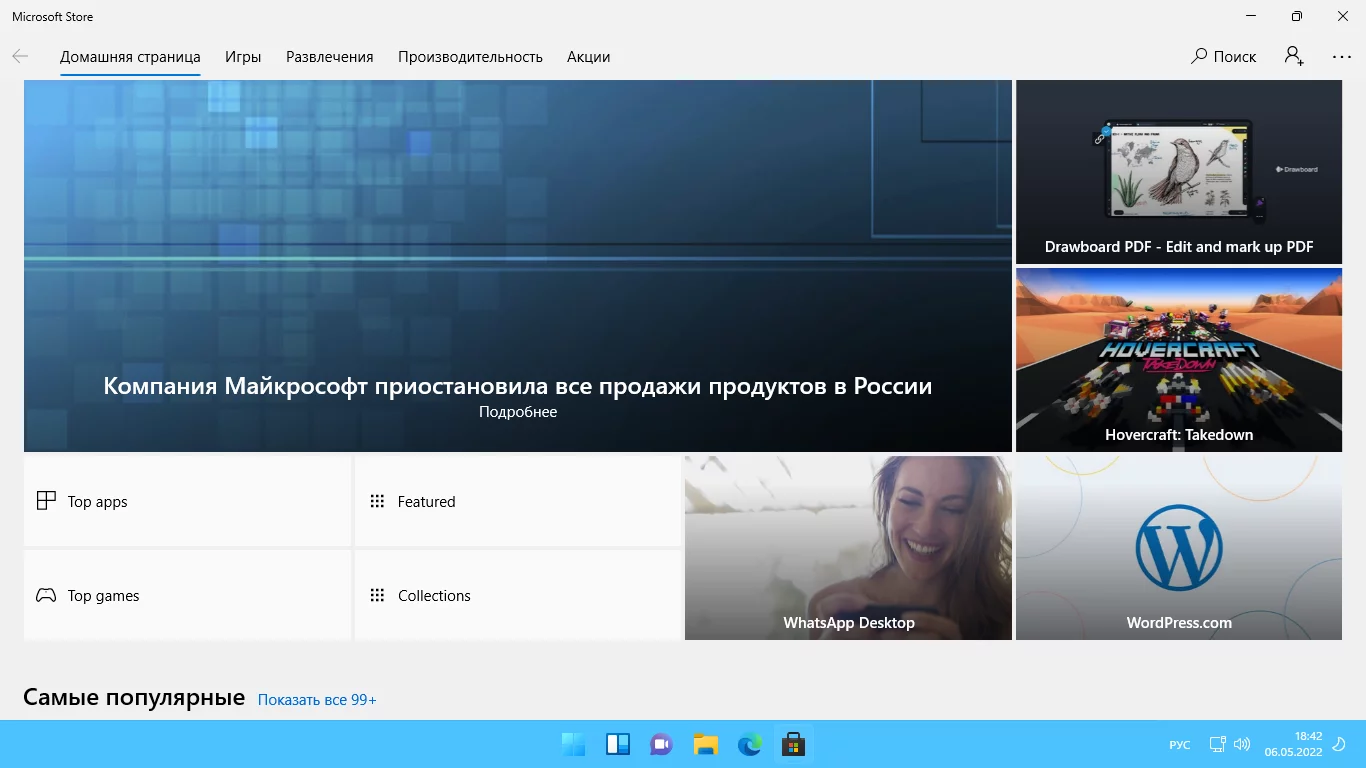Image resolution: width=1366 pixels, height=768 pixels.
Task: Click the volume icon in system tray
Action: (1242, 745)
